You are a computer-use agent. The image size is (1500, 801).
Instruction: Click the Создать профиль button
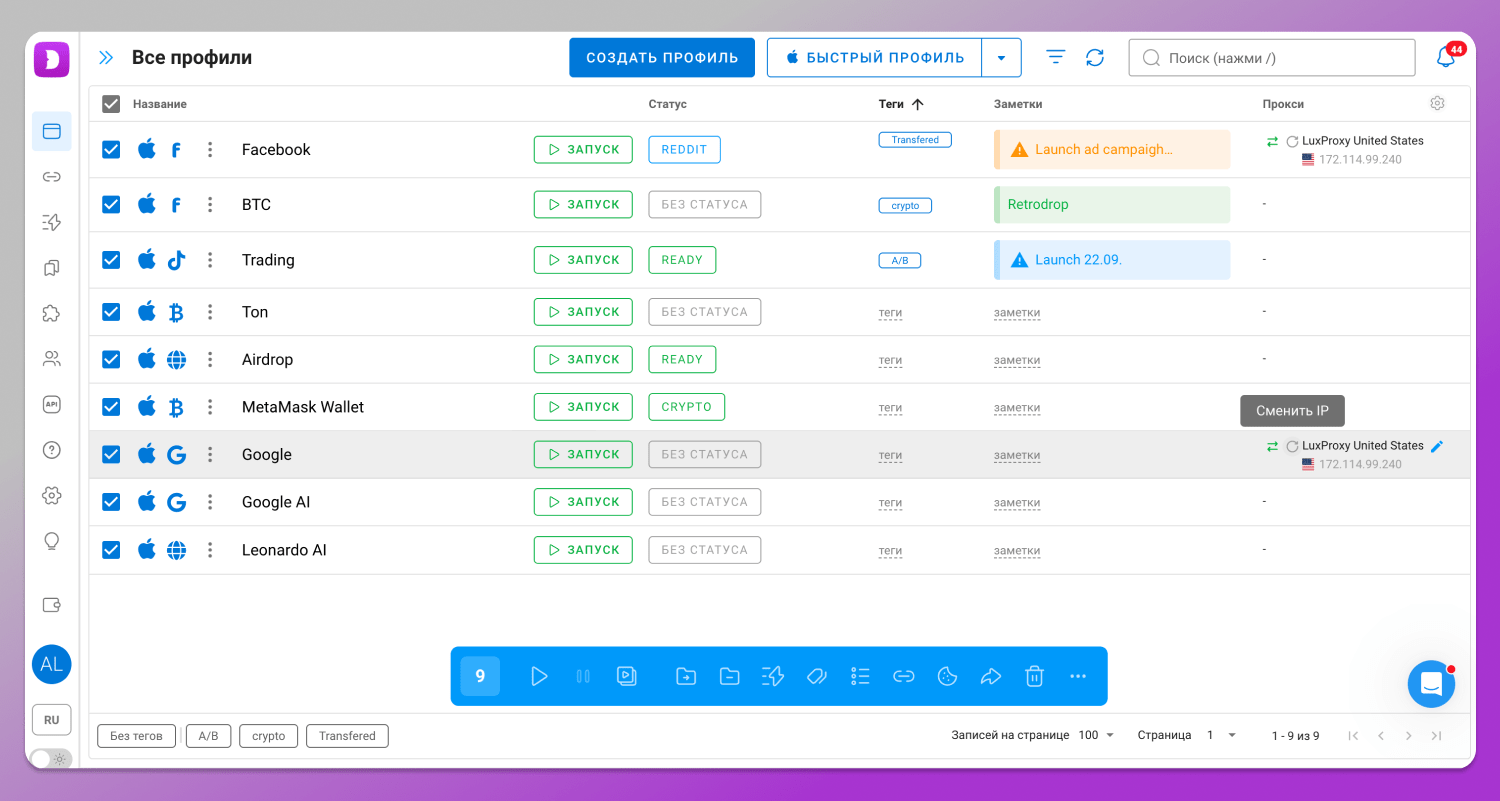[x=662, y=58]
